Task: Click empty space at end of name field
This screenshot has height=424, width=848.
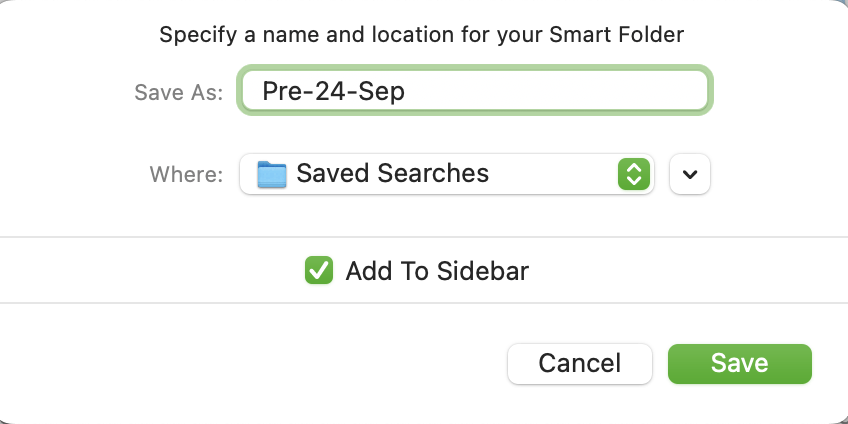Action: [x=600, y=91]
